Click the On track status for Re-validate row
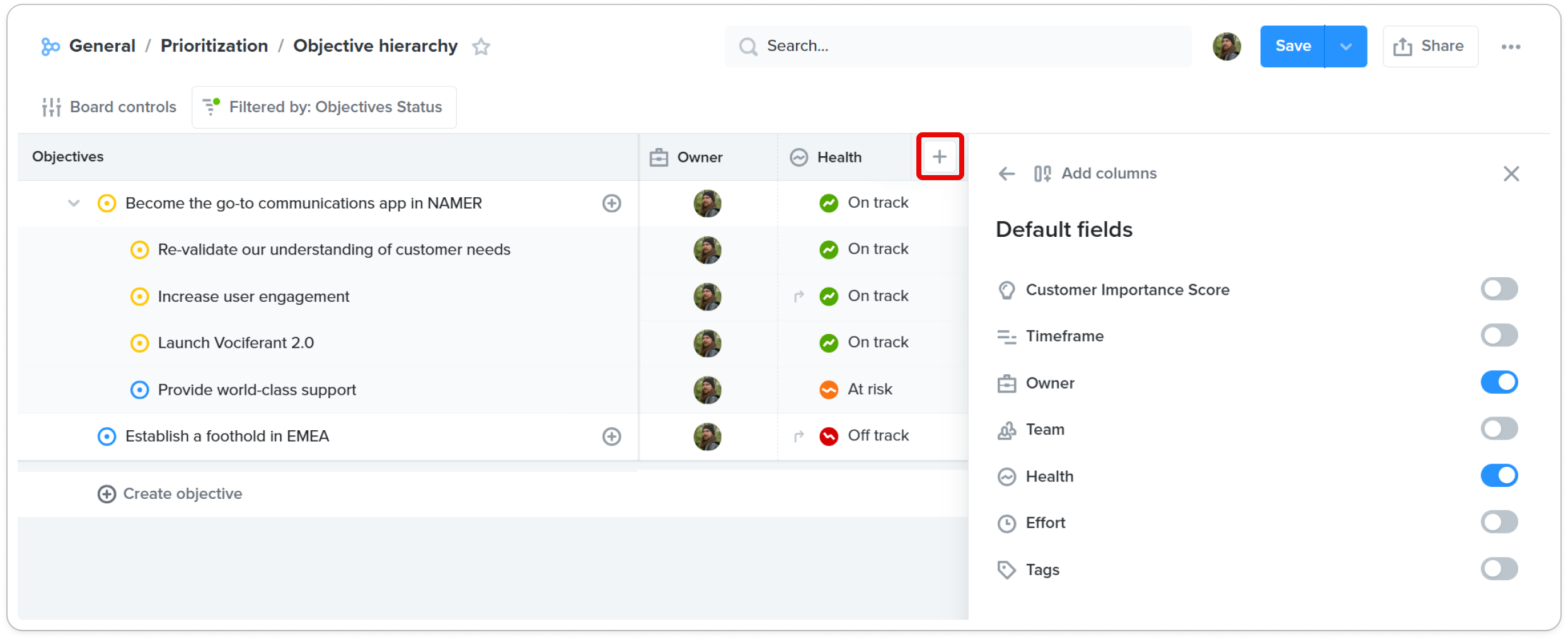 tap(878, 249)
